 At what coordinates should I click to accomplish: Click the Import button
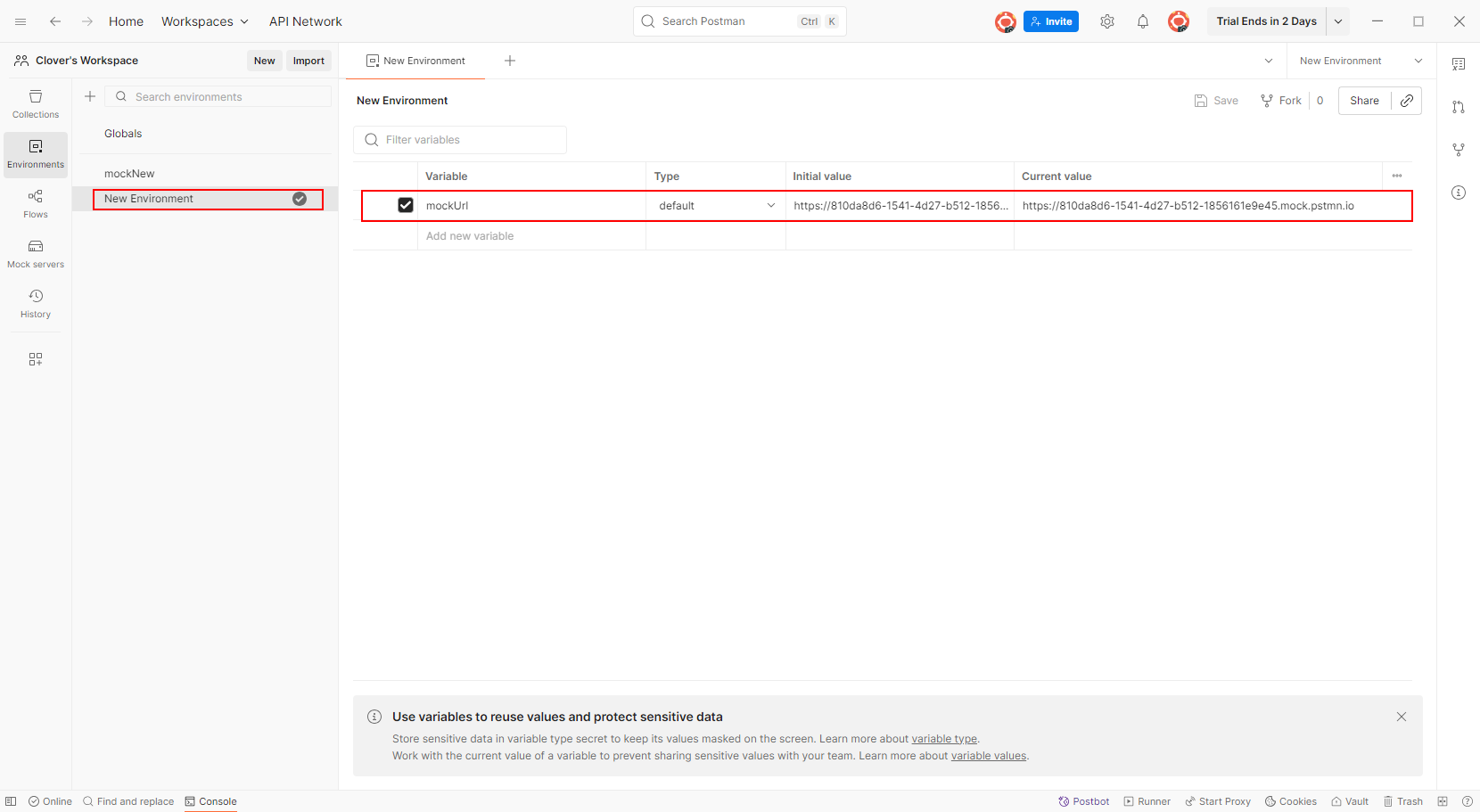point(308,61)
